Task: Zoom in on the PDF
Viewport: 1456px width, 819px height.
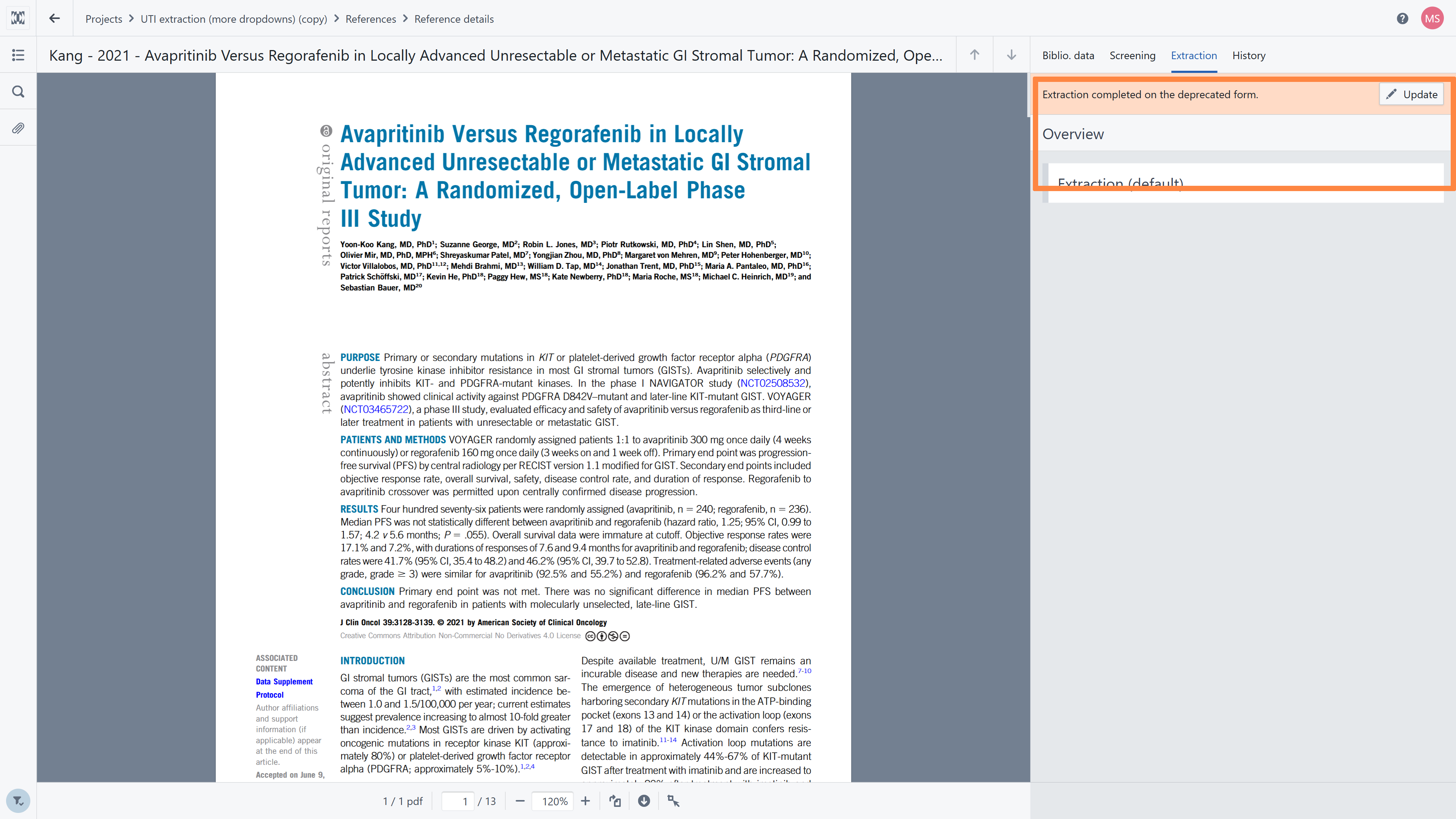Action: coord(585,801)
